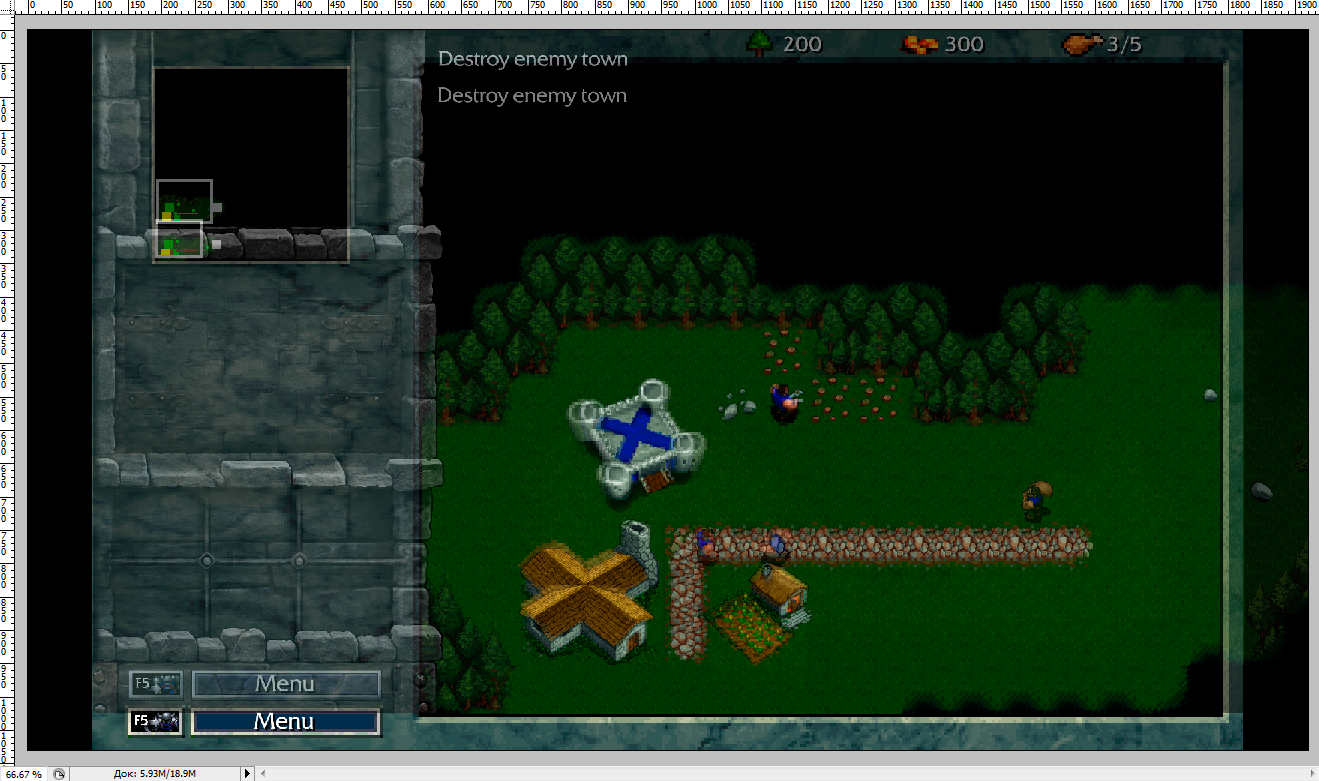
Task: Select the peasant chopping wood near the tree stumps
Action: (x=786, y=402)
